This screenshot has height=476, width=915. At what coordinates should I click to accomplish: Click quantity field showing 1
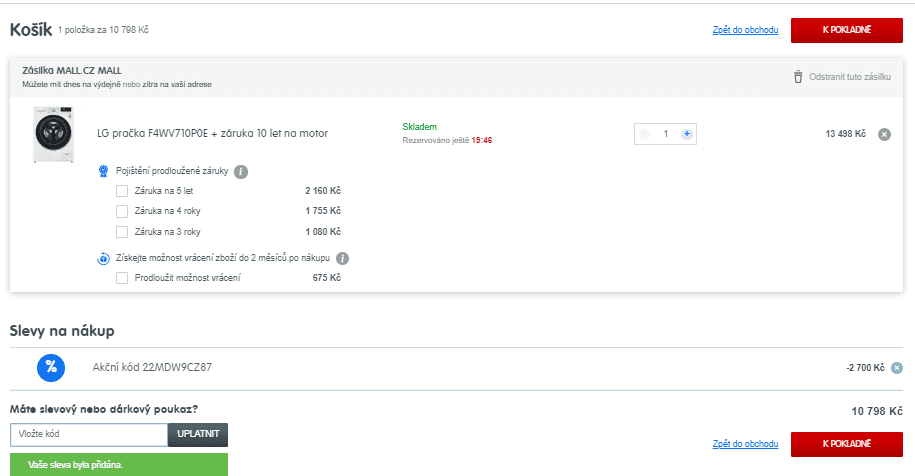[x=665, y=134]
